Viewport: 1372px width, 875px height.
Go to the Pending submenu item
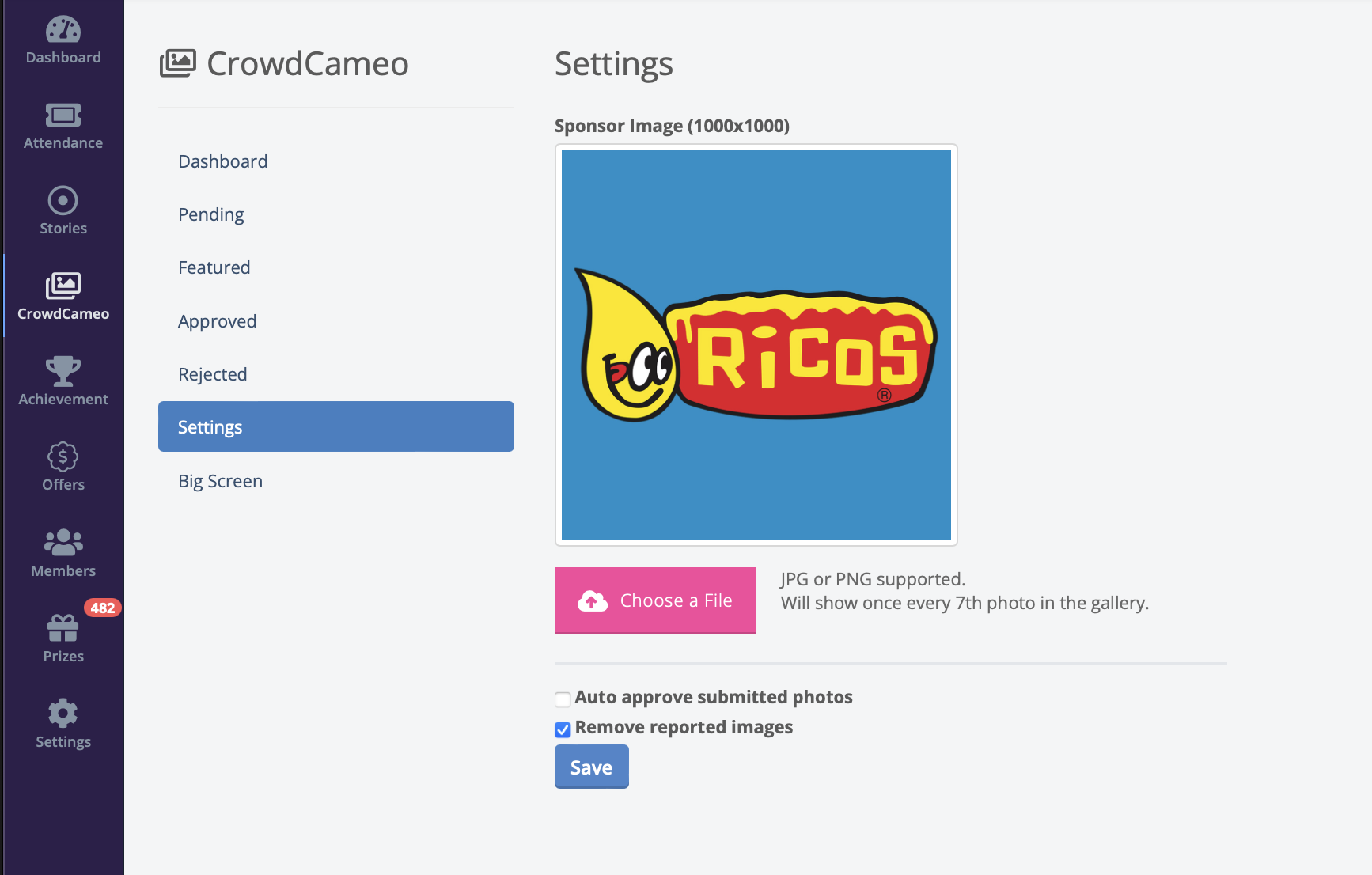point(211,214)
